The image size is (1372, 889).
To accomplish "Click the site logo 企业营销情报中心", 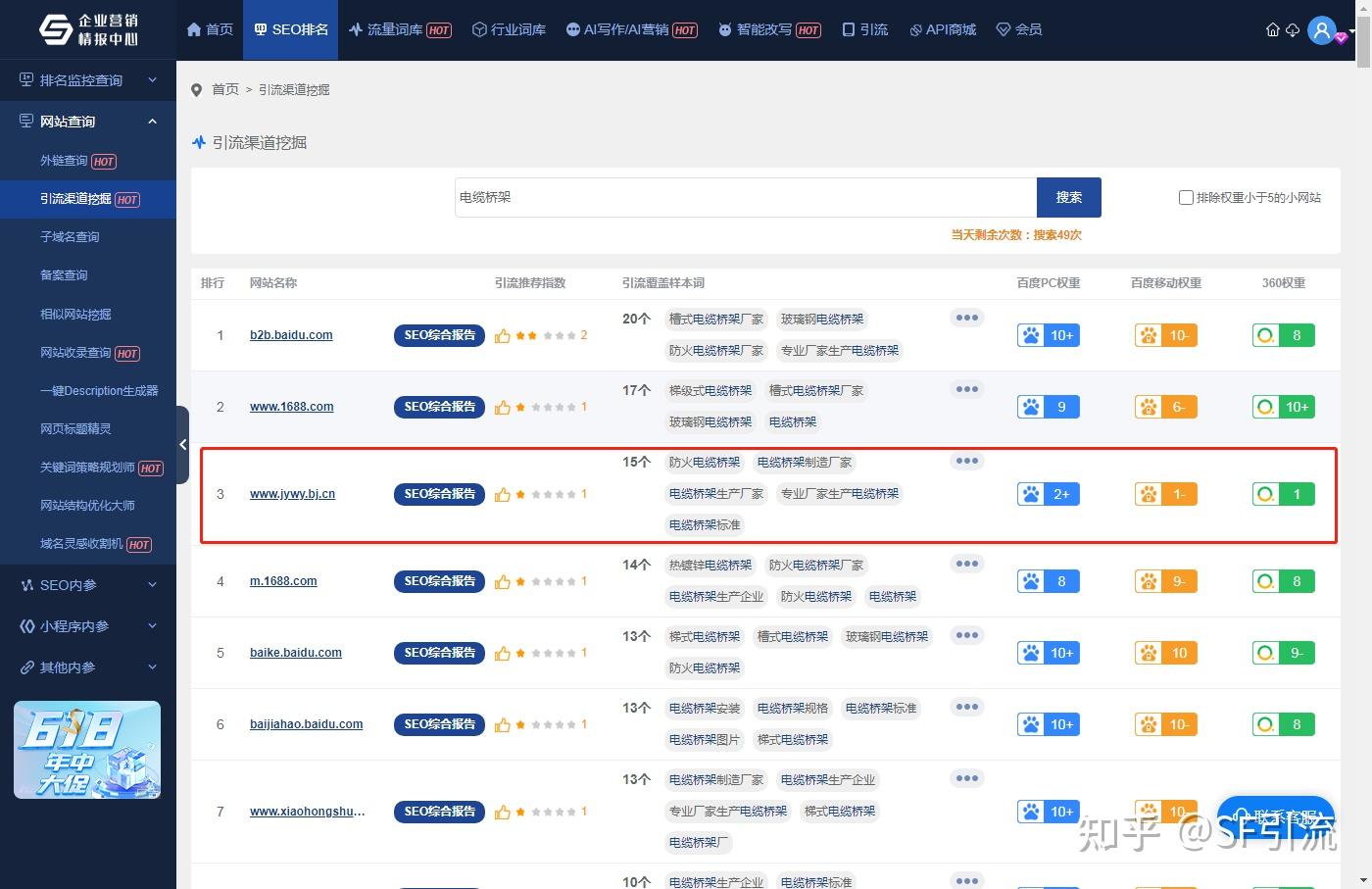I will tap(88, 29).
